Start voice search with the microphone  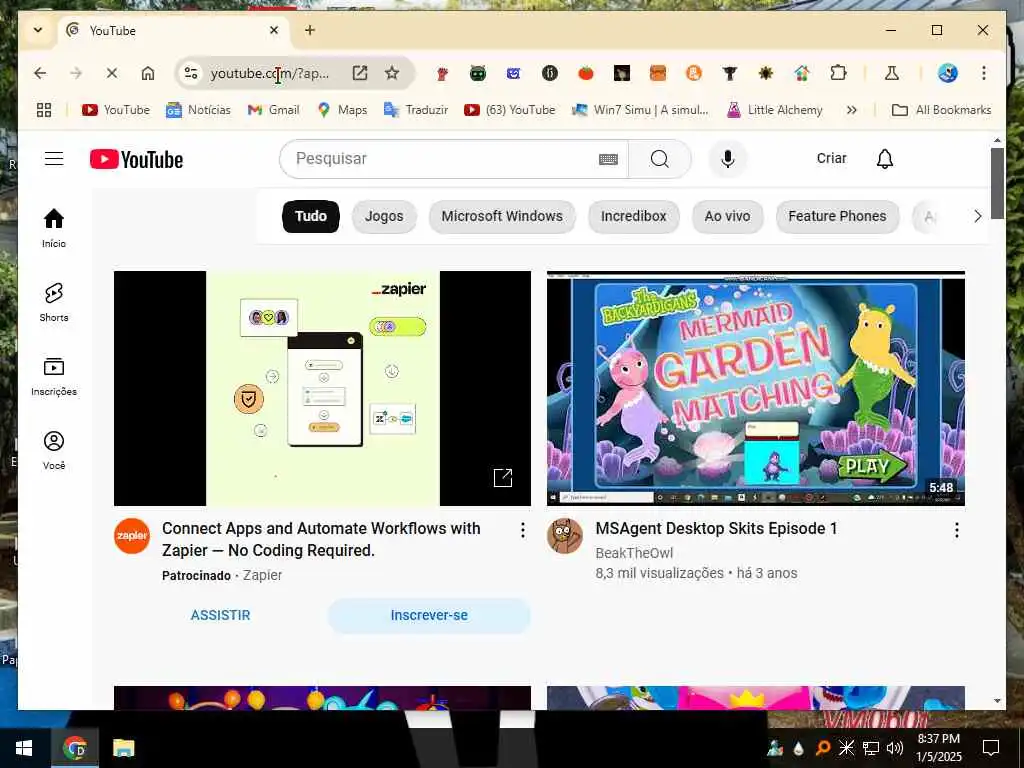point(728,159)
